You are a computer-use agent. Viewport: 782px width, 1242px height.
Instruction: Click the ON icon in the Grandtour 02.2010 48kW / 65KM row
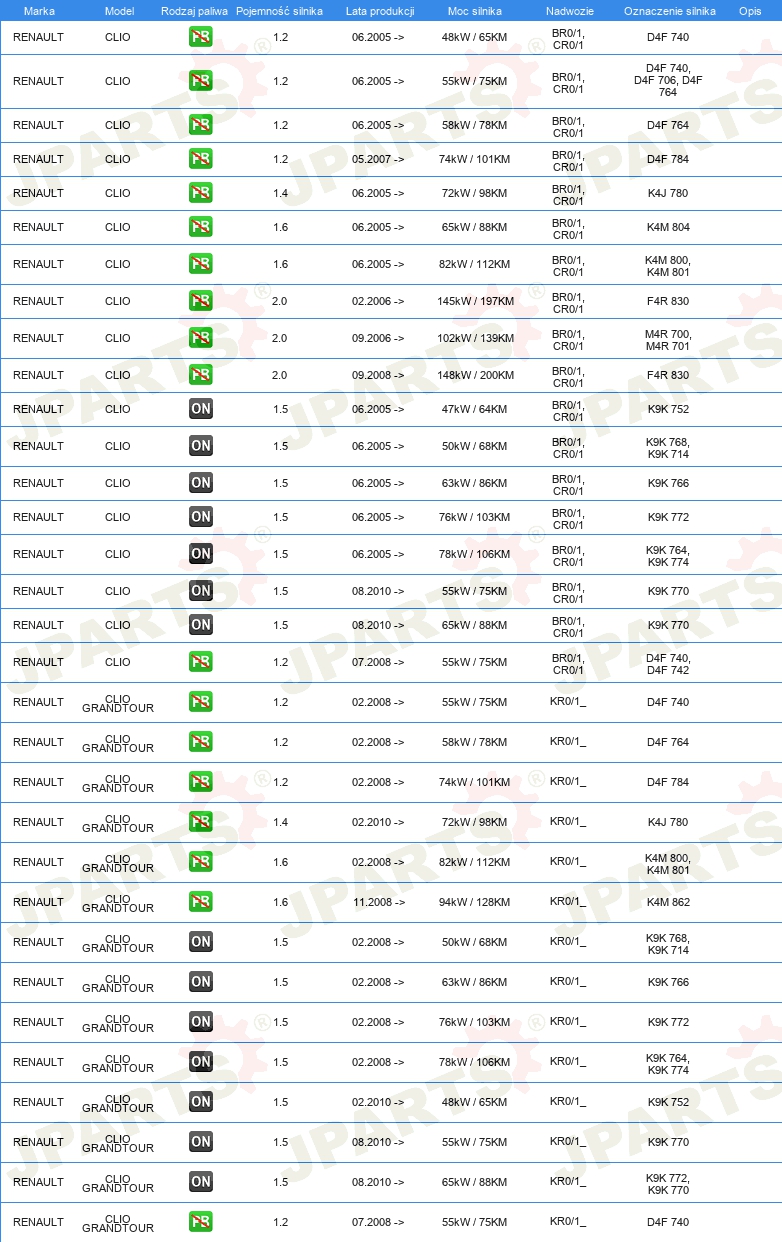click(x=201, y=1102)
